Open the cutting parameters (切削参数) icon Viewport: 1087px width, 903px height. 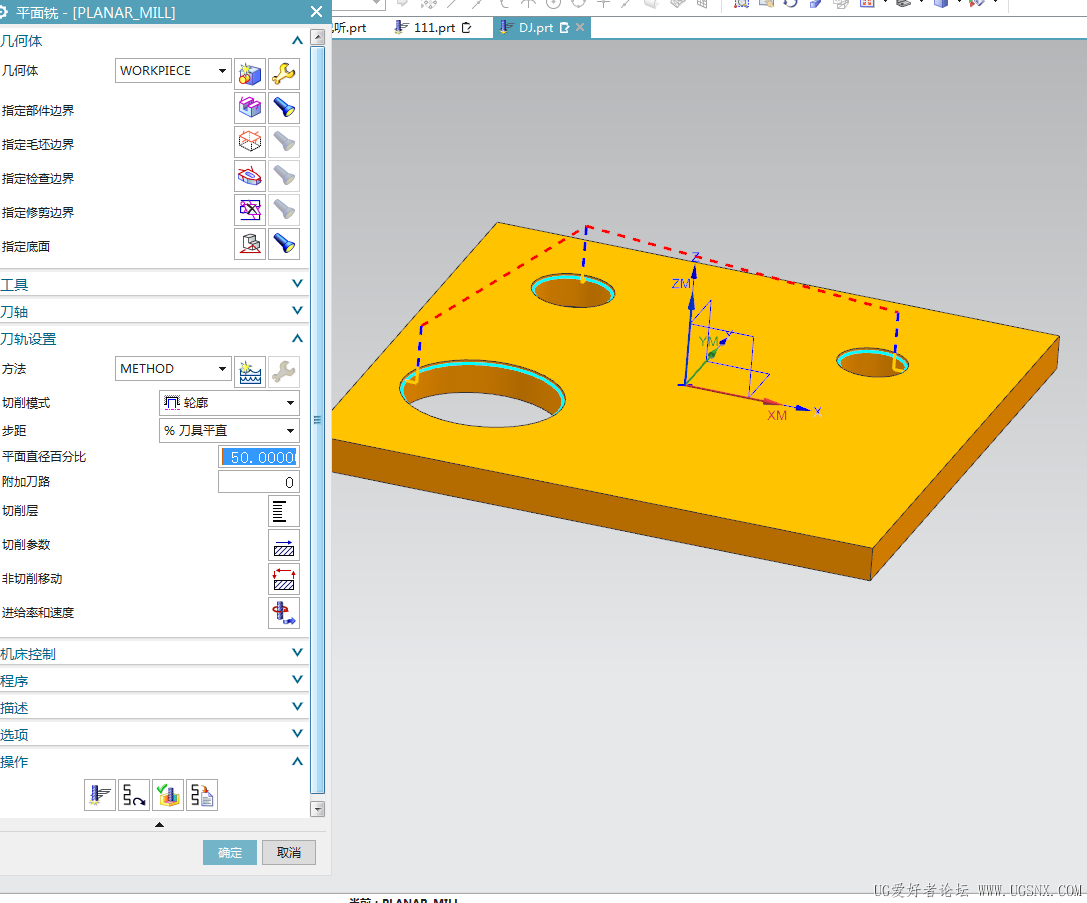pyautogui.click(x=284, y=545)
